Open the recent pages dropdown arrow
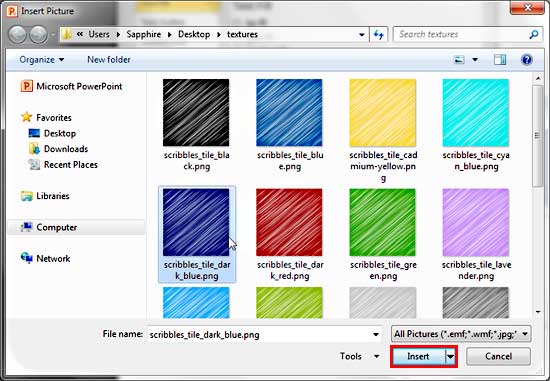 [53, 35]
